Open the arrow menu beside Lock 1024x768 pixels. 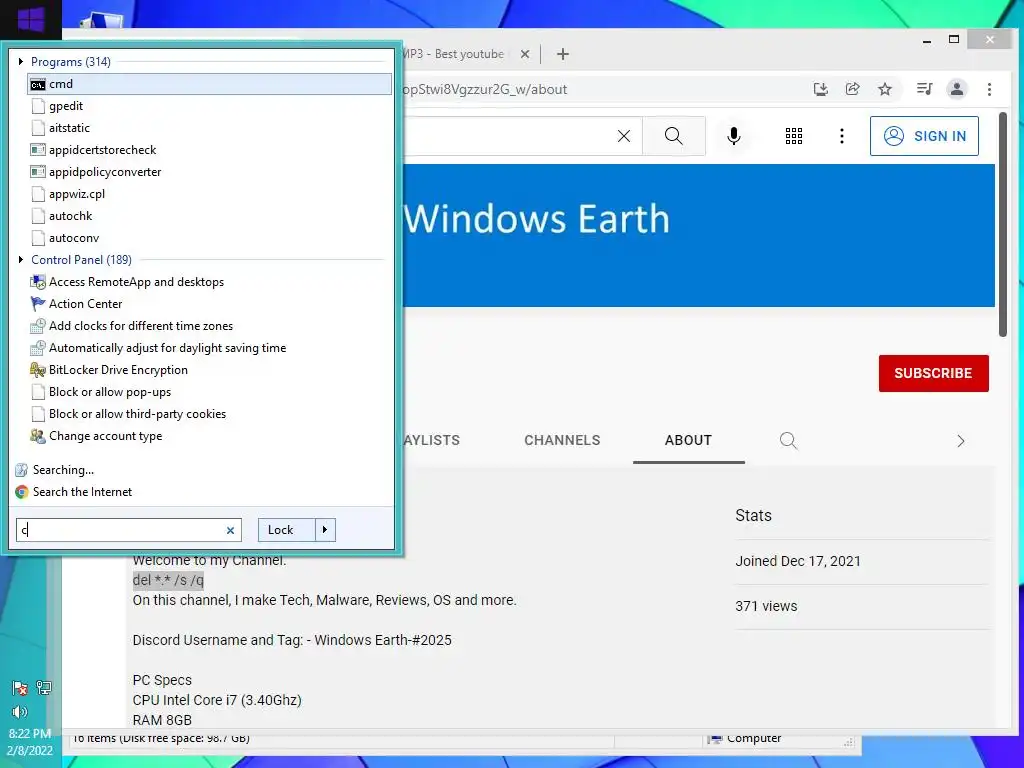coord(325,530)
